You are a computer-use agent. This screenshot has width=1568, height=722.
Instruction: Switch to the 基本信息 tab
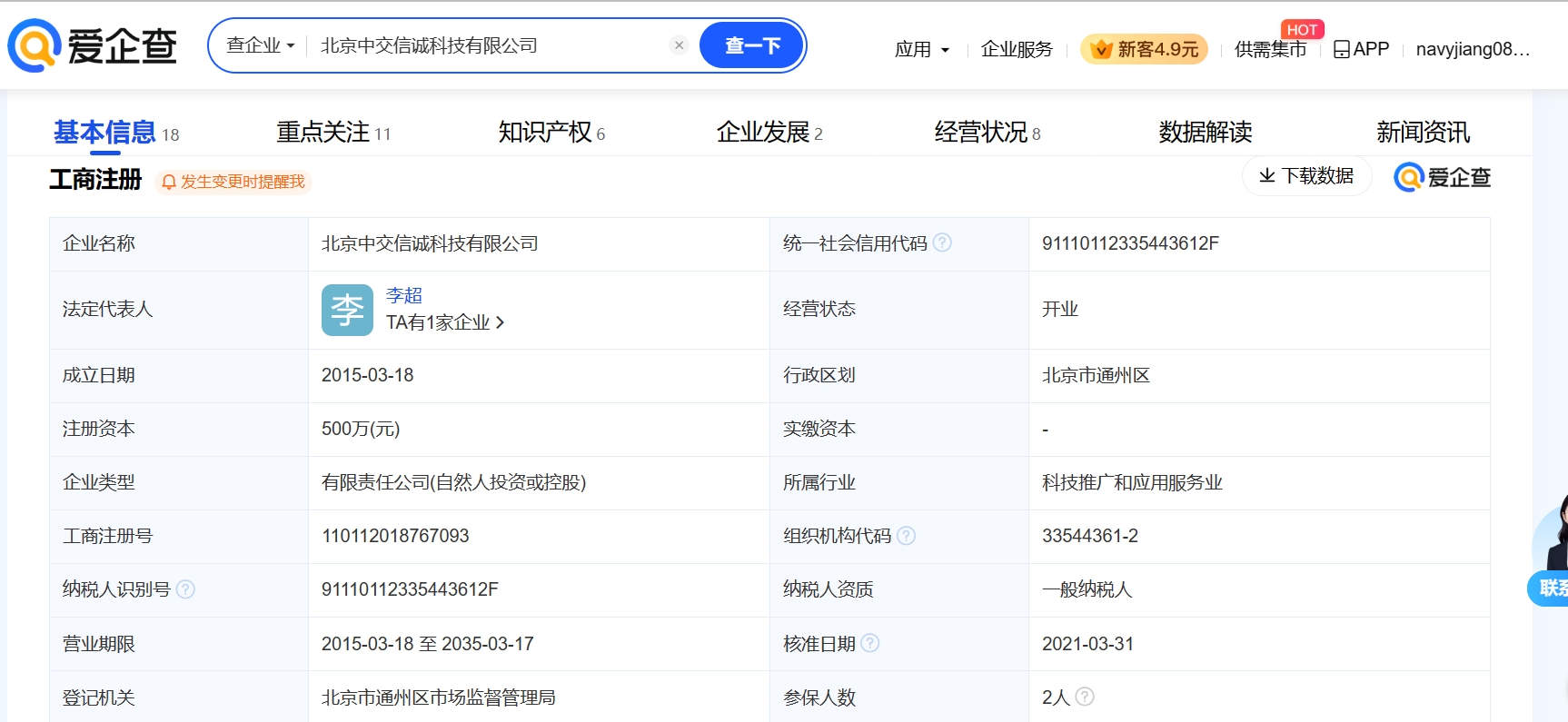116,133
